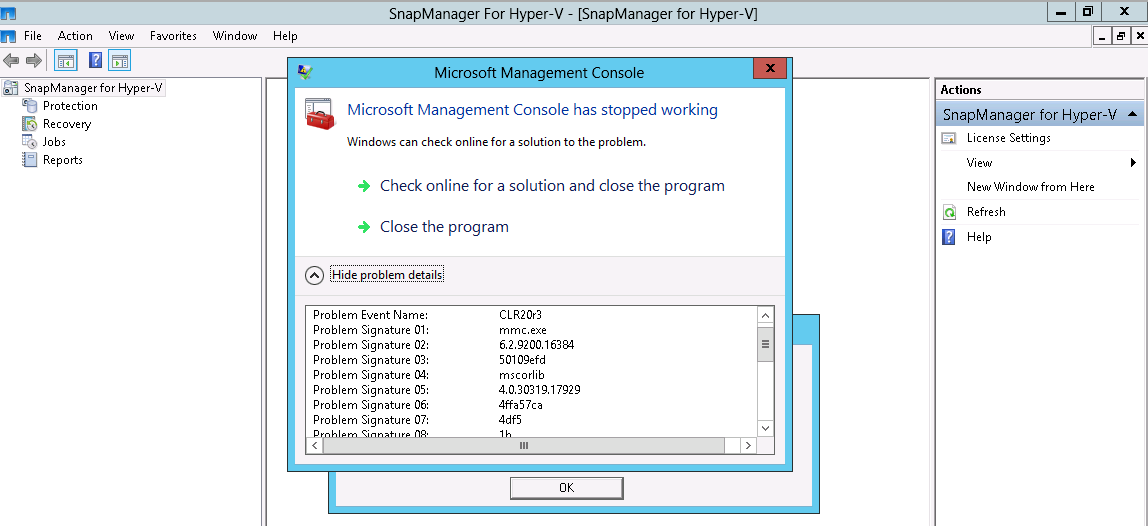The width and height of the screenshot is (1148, 526).
Task: Click the Help icon in Actions pane
Action: (949, 237)
